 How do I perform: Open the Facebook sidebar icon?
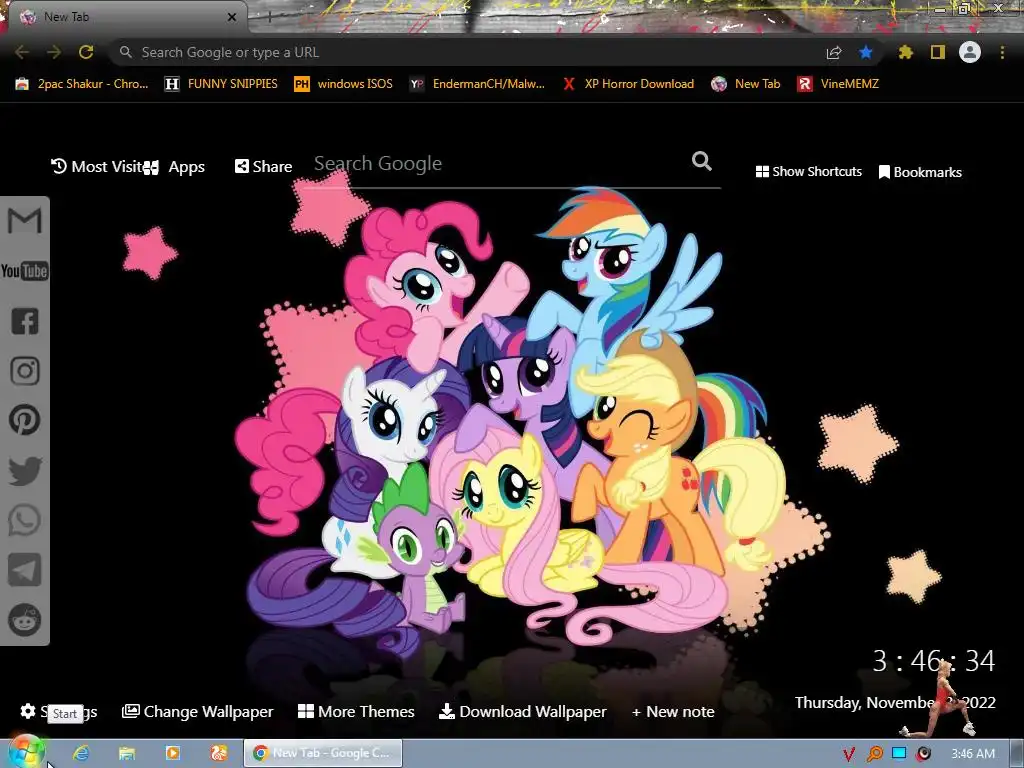24,321
